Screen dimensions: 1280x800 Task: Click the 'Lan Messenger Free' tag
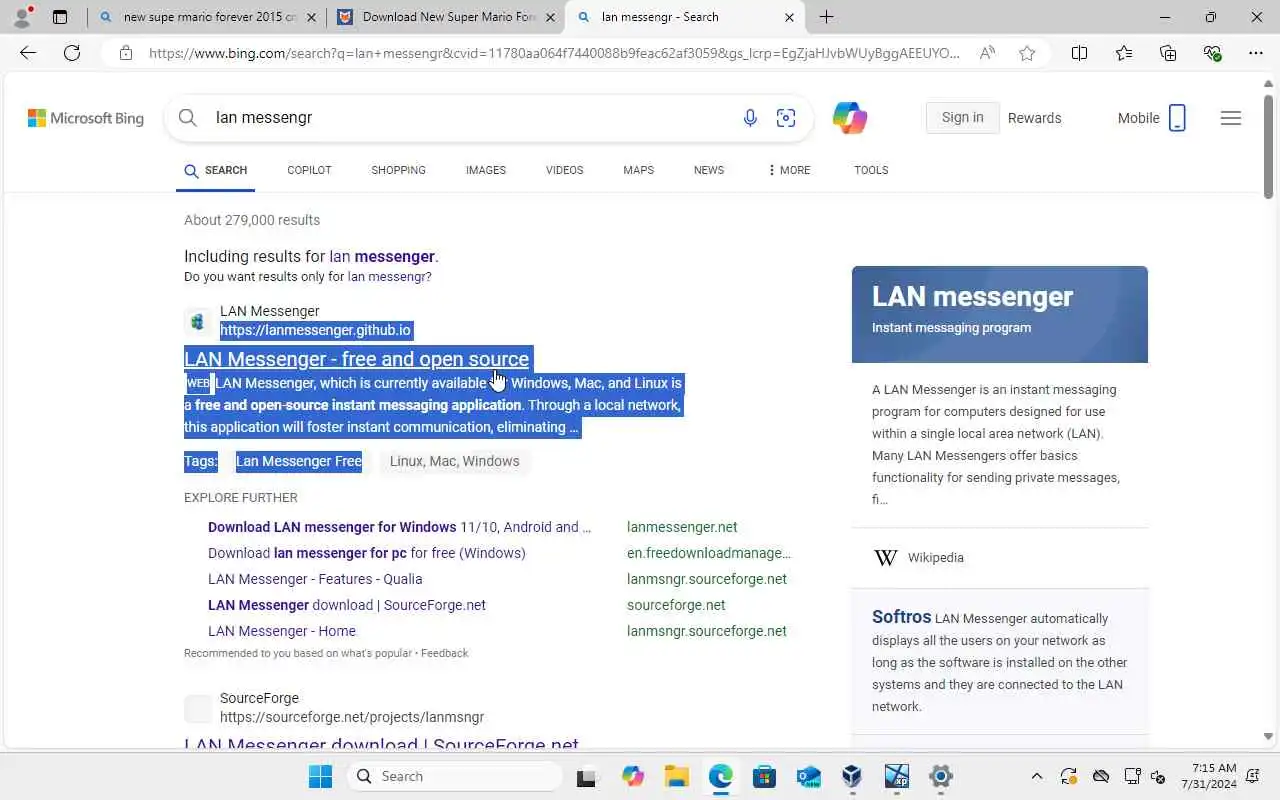pyautogui.click(x=299, y=461)
